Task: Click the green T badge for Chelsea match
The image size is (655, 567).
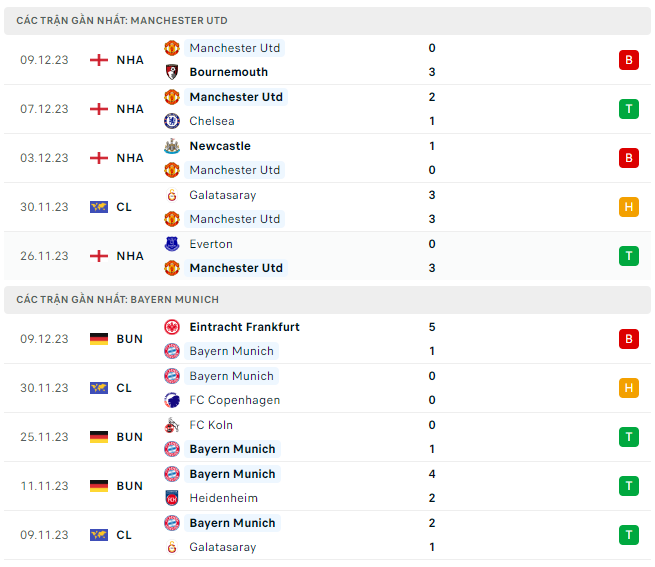Action: 628,109
